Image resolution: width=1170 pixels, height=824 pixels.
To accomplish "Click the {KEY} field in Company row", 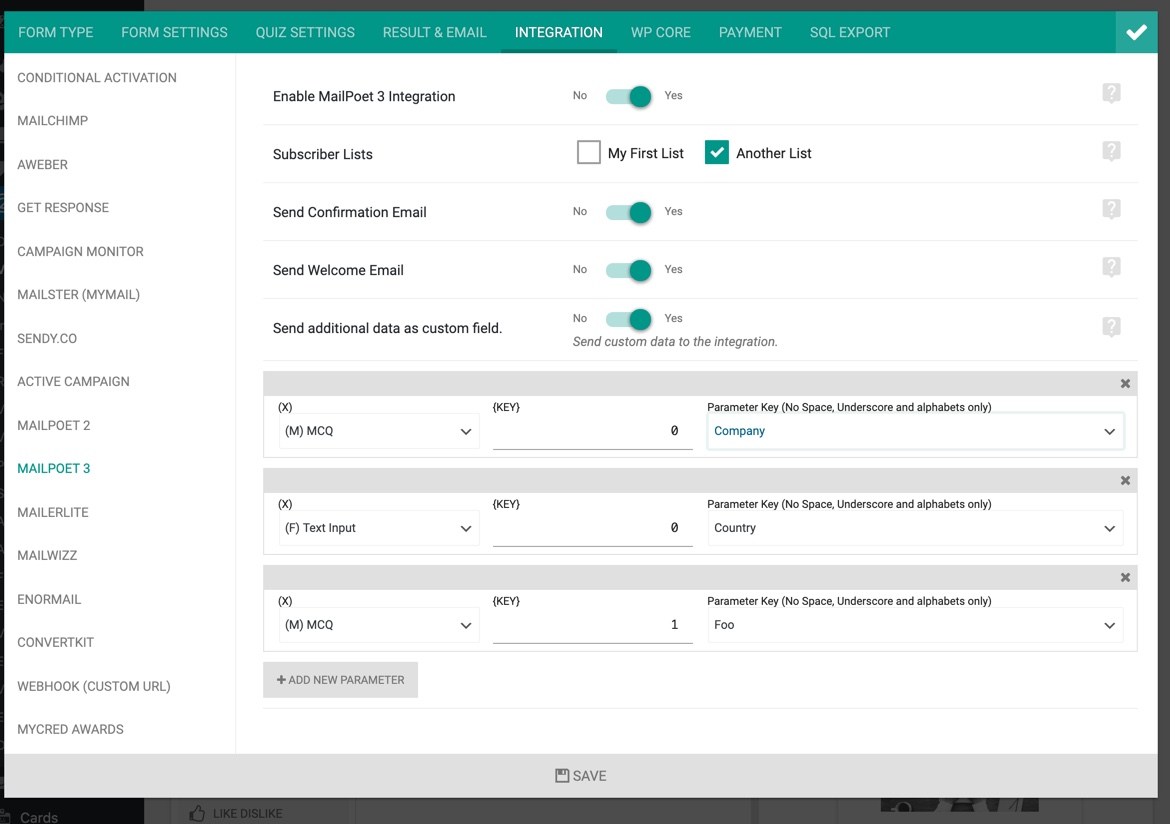I will [x=592, y=431].
